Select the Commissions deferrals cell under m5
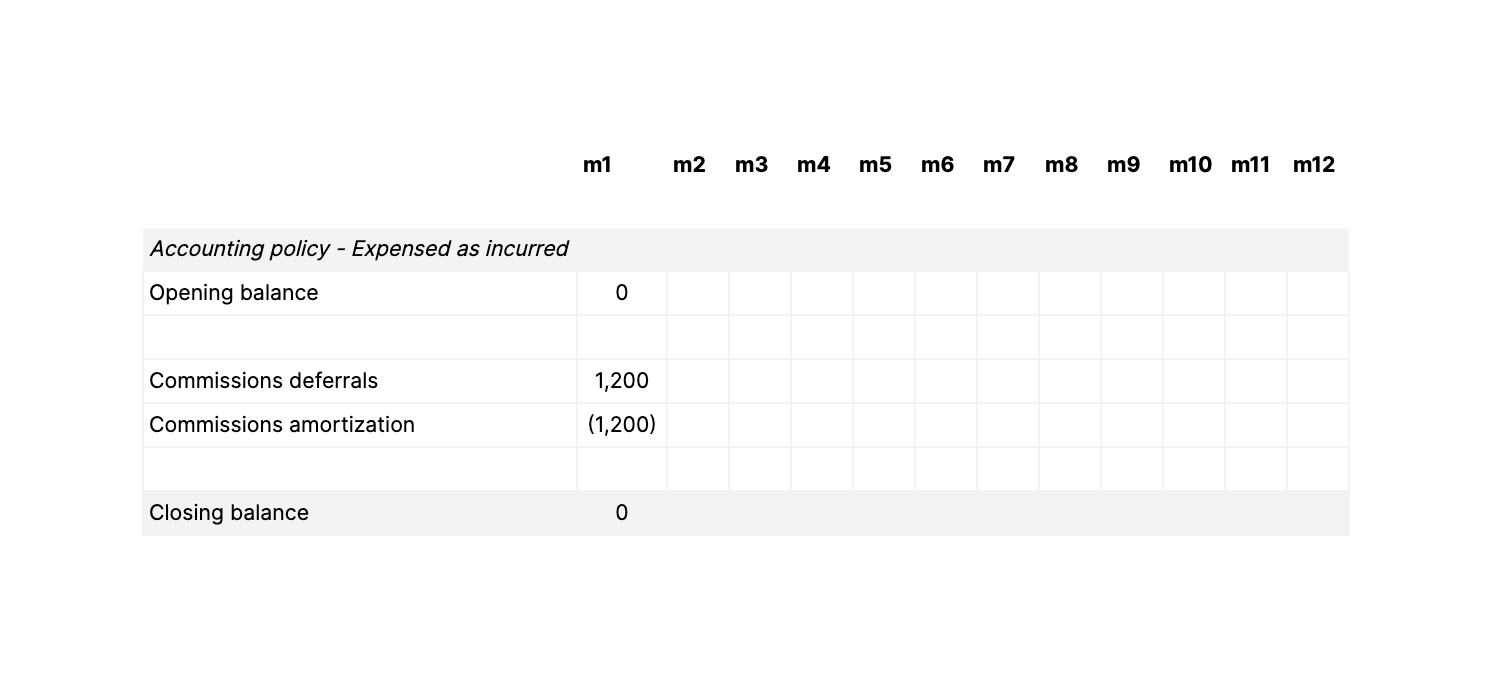 tap(884, 381)
